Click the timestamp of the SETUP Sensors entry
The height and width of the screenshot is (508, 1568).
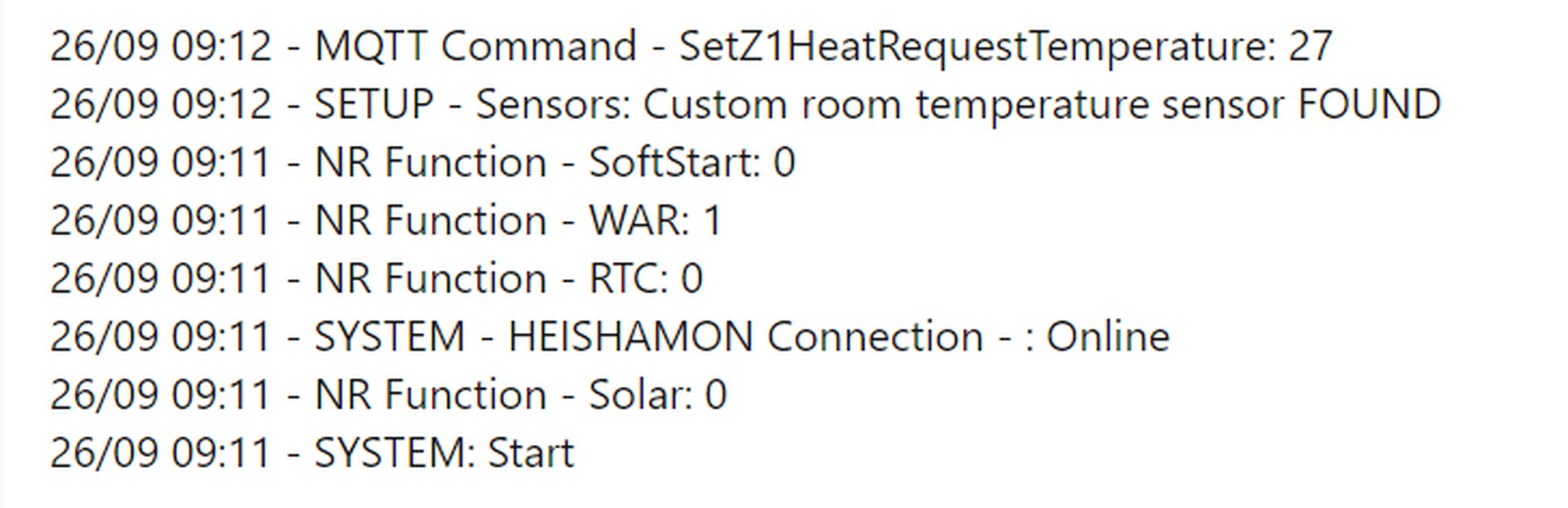pyautogui.click(x=160, y=105)
